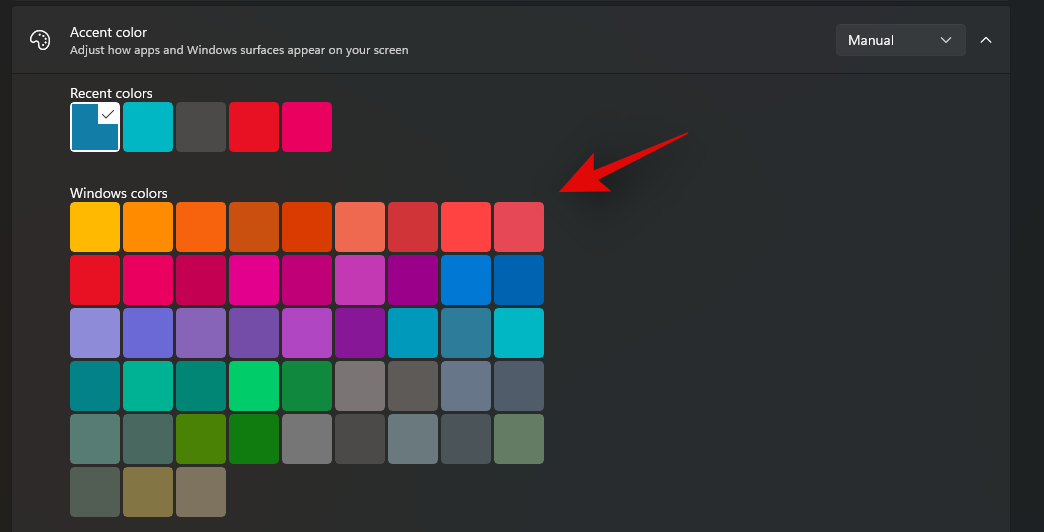Click the Accent color palette icon
The width and height of the screenshot is (1044, 532).
click(40, 40)
